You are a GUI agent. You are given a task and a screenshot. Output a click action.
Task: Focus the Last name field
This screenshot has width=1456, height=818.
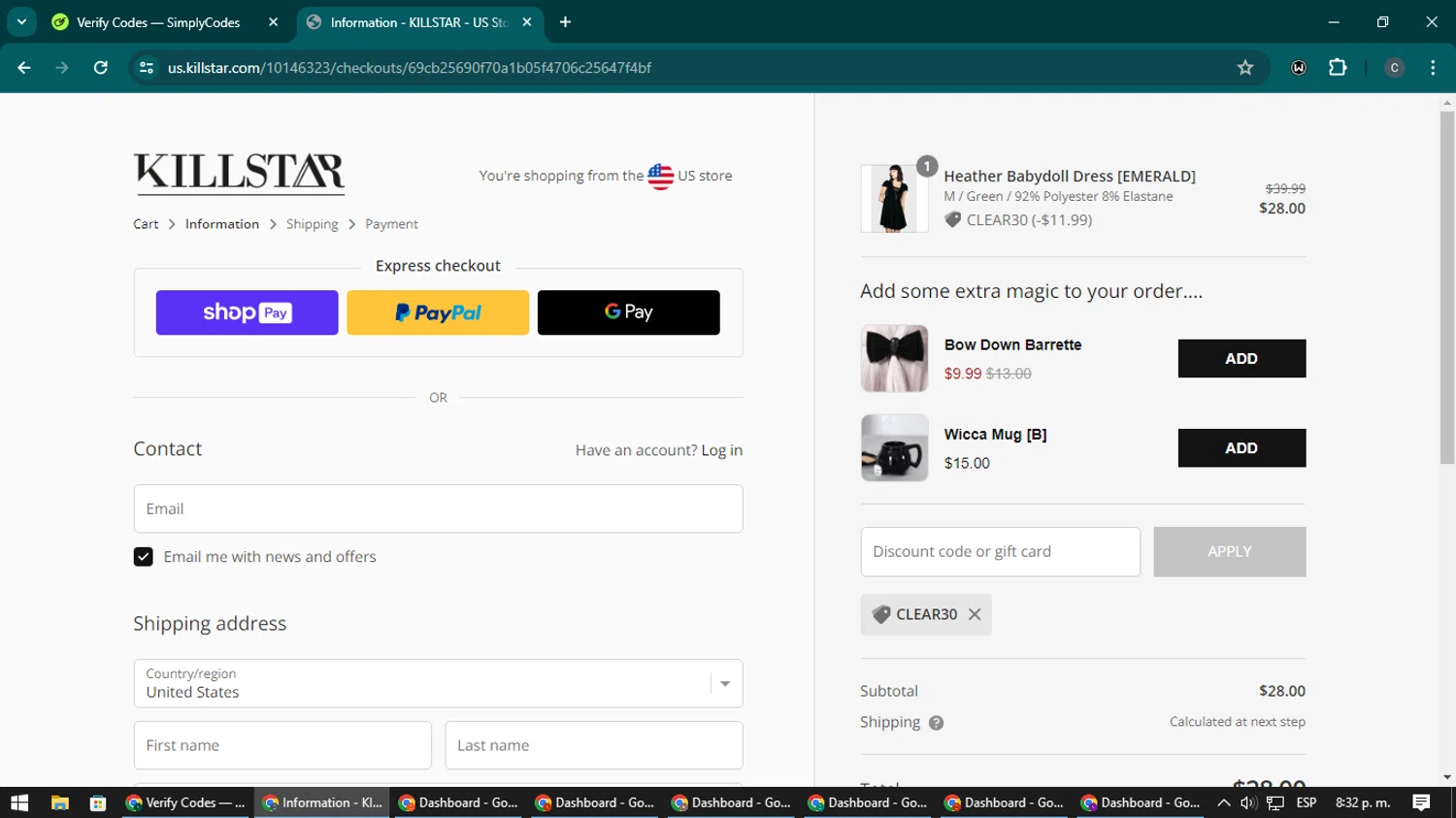click(594, 745)
